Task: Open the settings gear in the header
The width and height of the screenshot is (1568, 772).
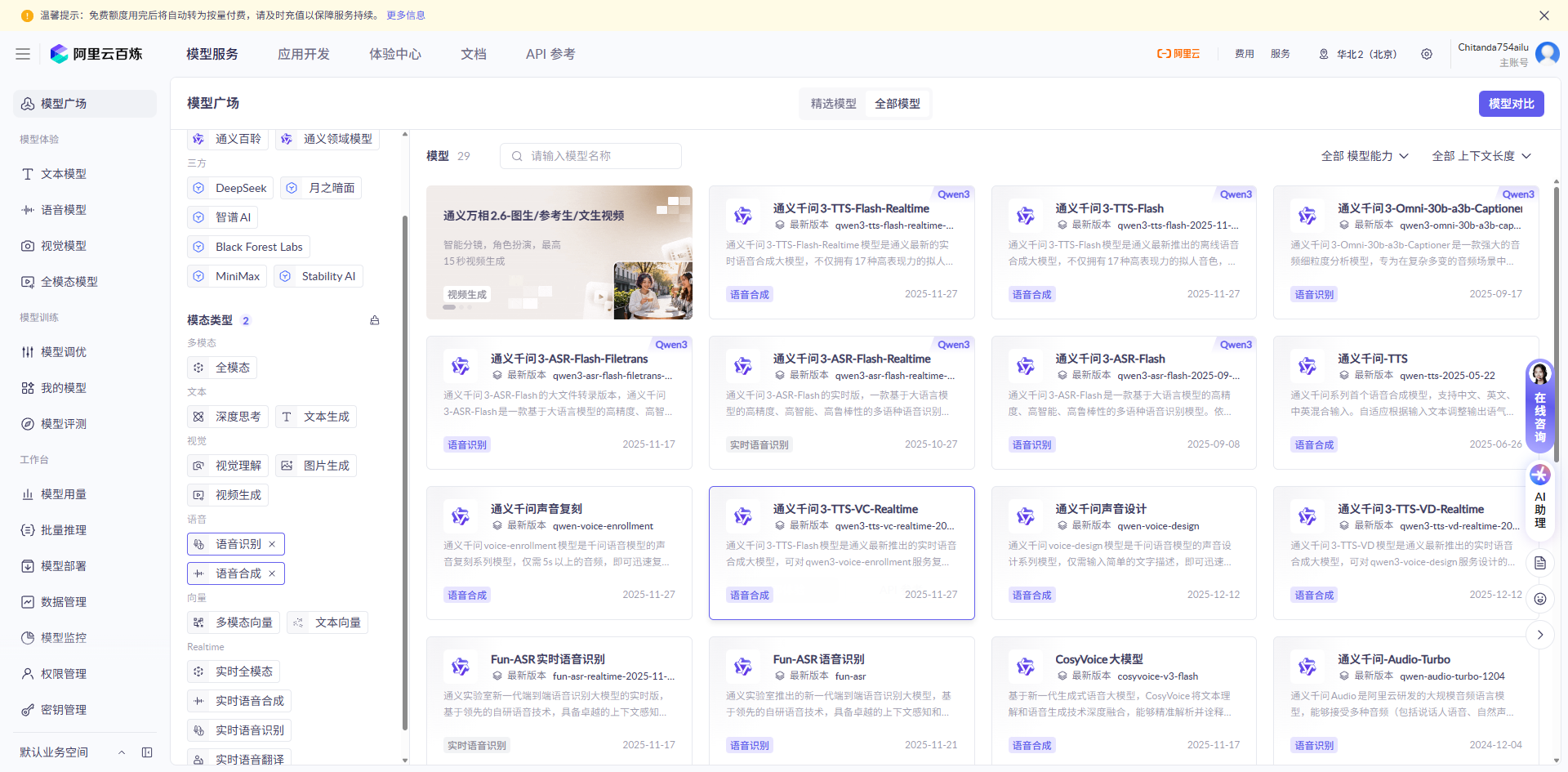Action: pos(1427,54)
